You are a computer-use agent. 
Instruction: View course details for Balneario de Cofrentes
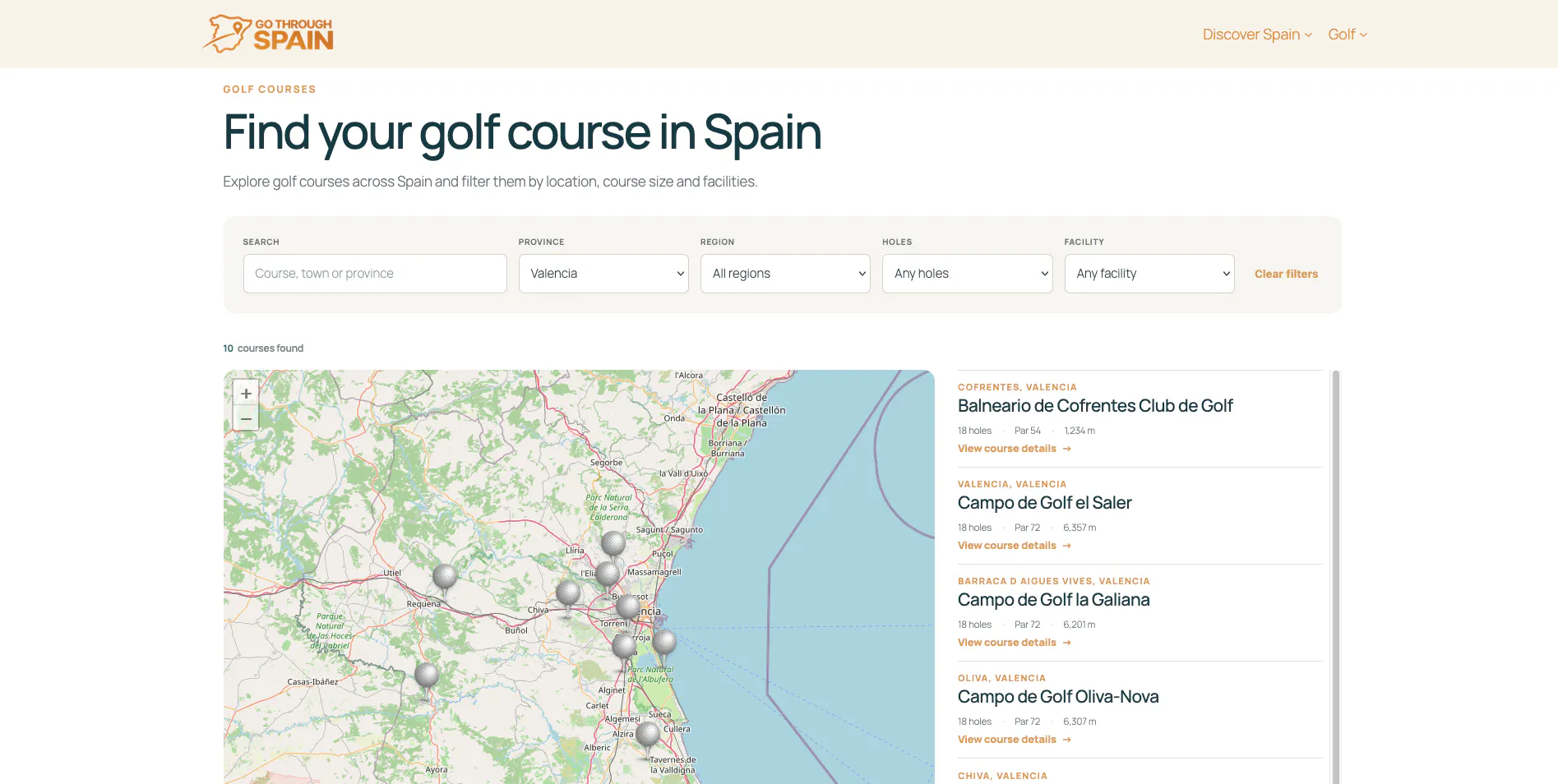click(x=1015, y=449)
